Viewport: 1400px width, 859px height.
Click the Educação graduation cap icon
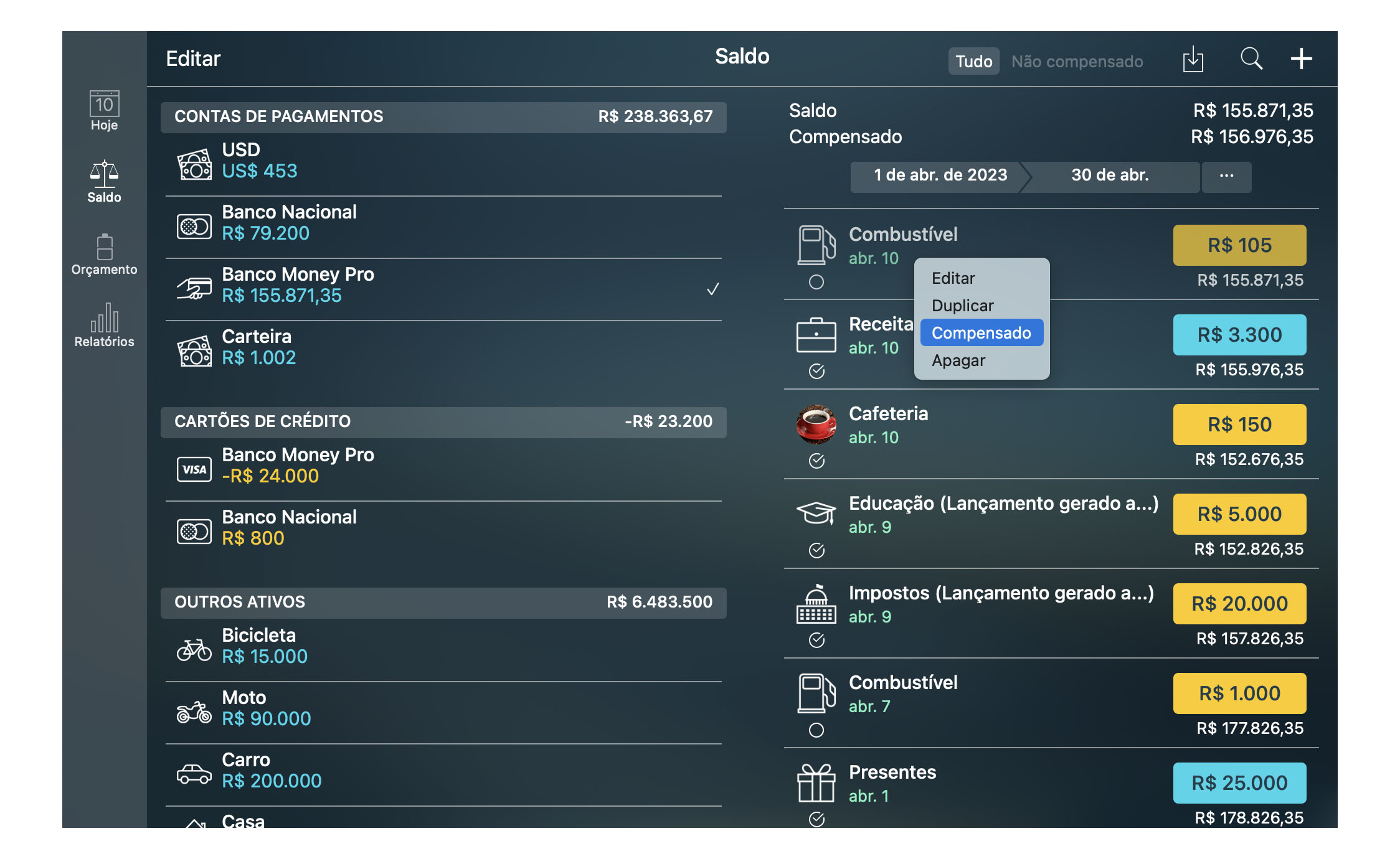click(816, 513)
